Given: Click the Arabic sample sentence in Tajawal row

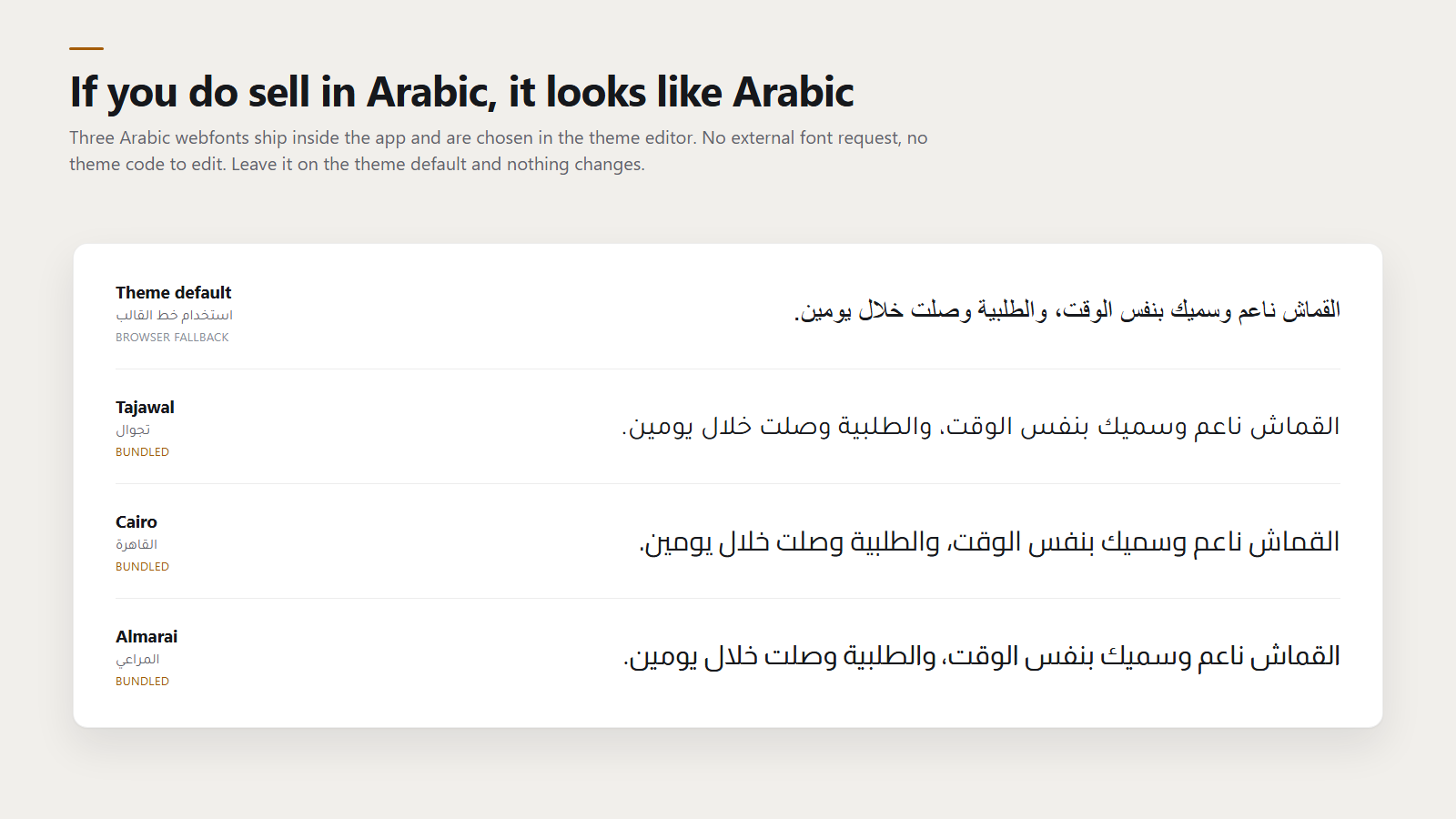Looking at the screenshot, I should coord(981,426).
